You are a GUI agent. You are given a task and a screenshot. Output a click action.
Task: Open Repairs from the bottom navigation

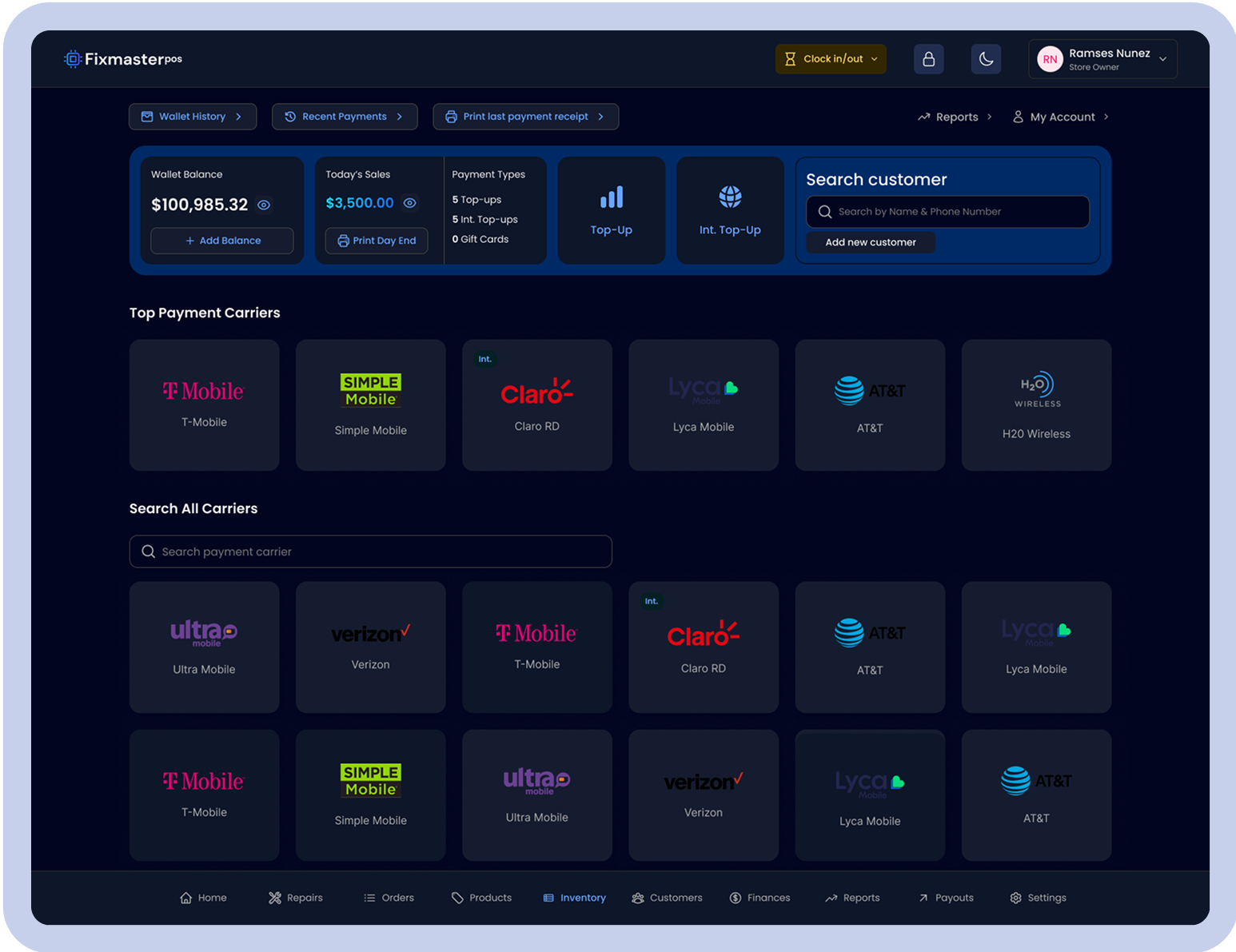click(x=296, y=898)
